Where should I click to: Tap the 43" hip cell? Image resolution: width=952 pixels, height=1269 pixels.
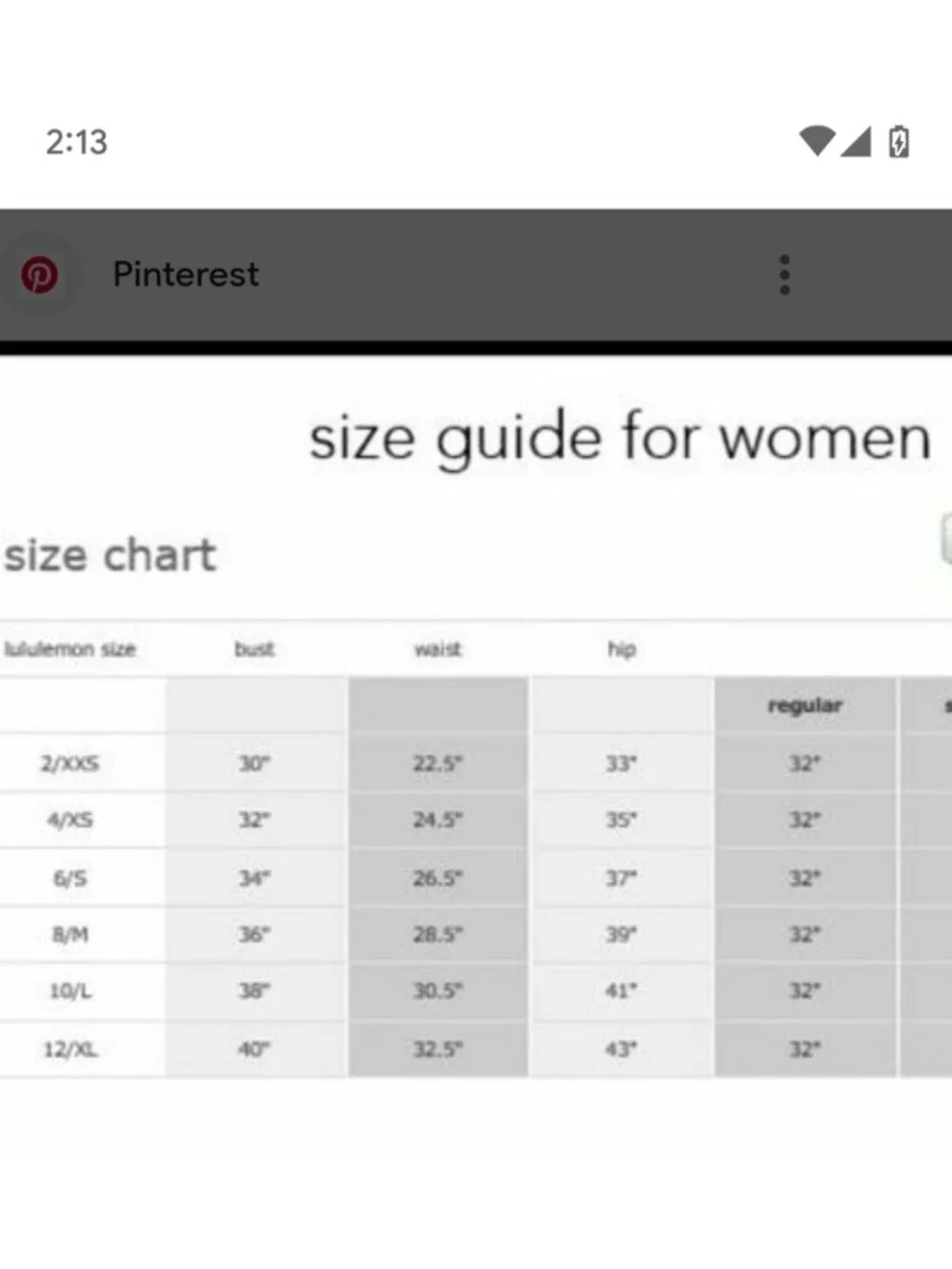pos(622,1049)
